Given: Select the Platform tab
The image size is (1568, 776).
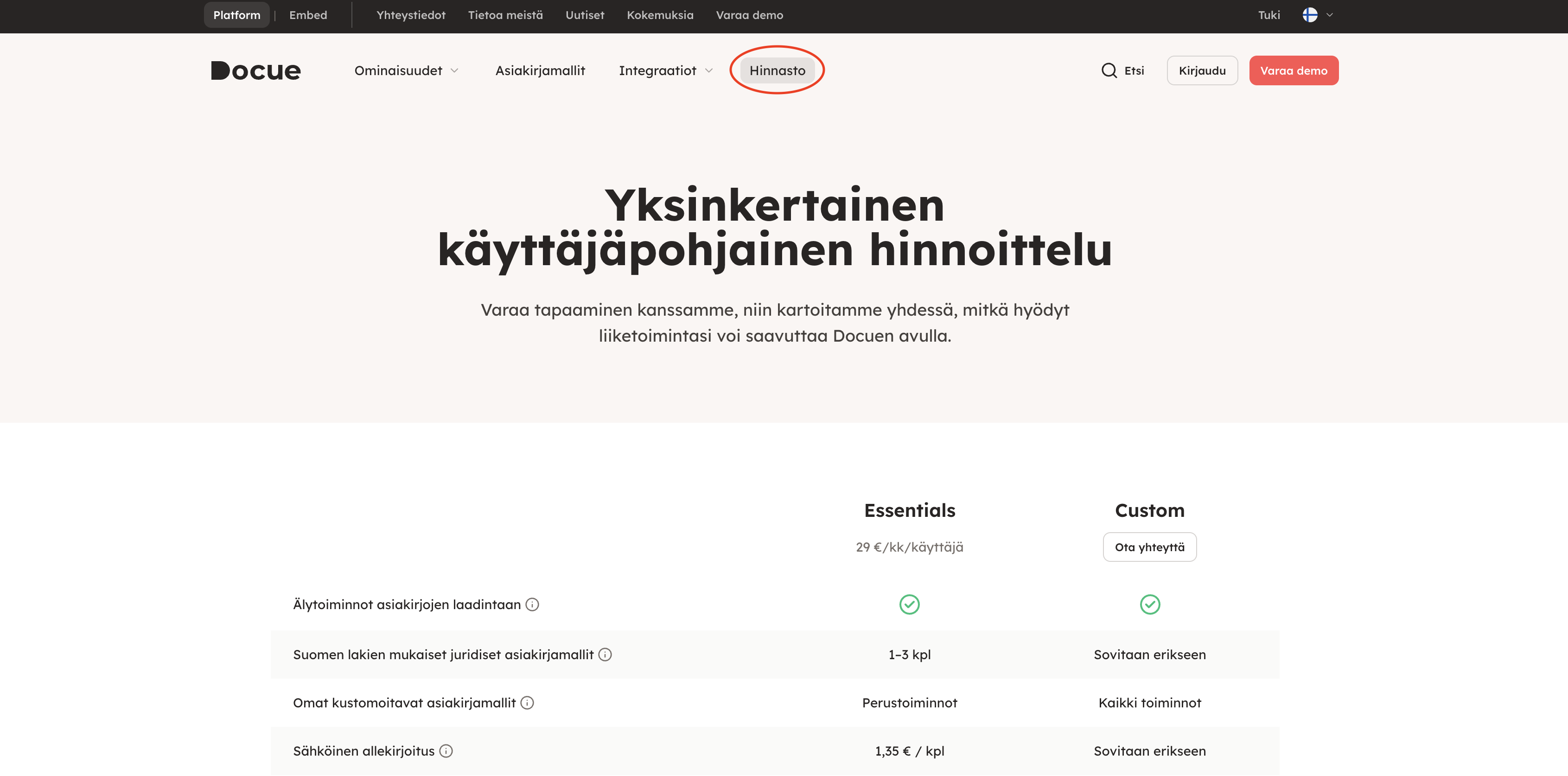Looking at the screenshot, I should [237, 15].
